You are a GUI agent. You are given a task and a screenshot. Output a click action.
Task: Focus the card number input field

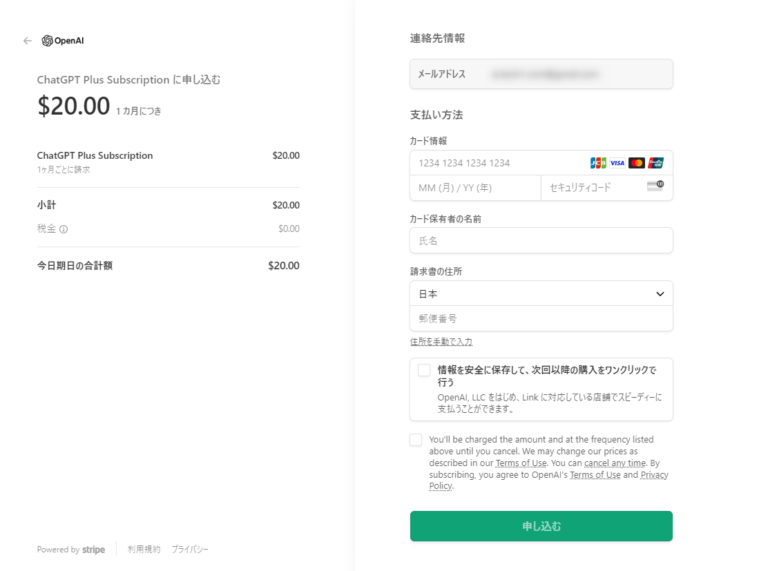(x=495, y=163)
